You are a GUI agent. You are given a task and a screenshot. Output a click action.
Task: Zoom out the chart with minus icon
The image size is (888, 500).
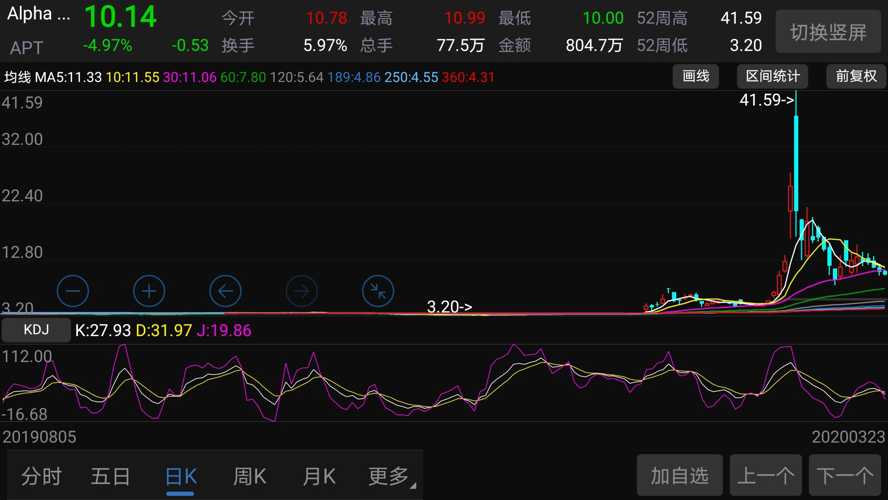point(73,291)
